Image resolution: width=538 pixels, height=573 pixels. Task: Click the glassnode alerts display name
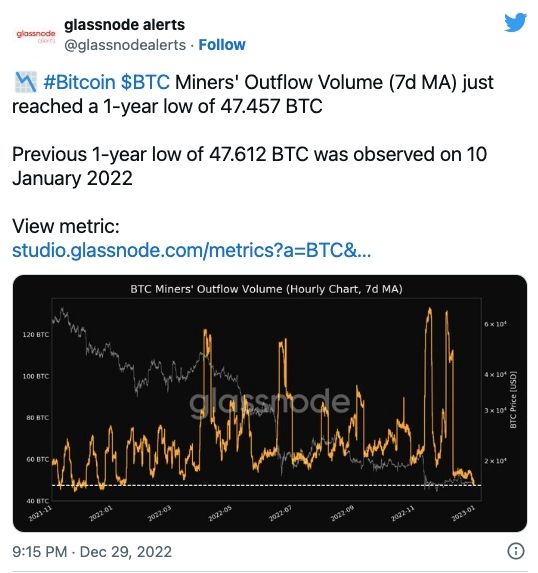click(x=124, y=25)
